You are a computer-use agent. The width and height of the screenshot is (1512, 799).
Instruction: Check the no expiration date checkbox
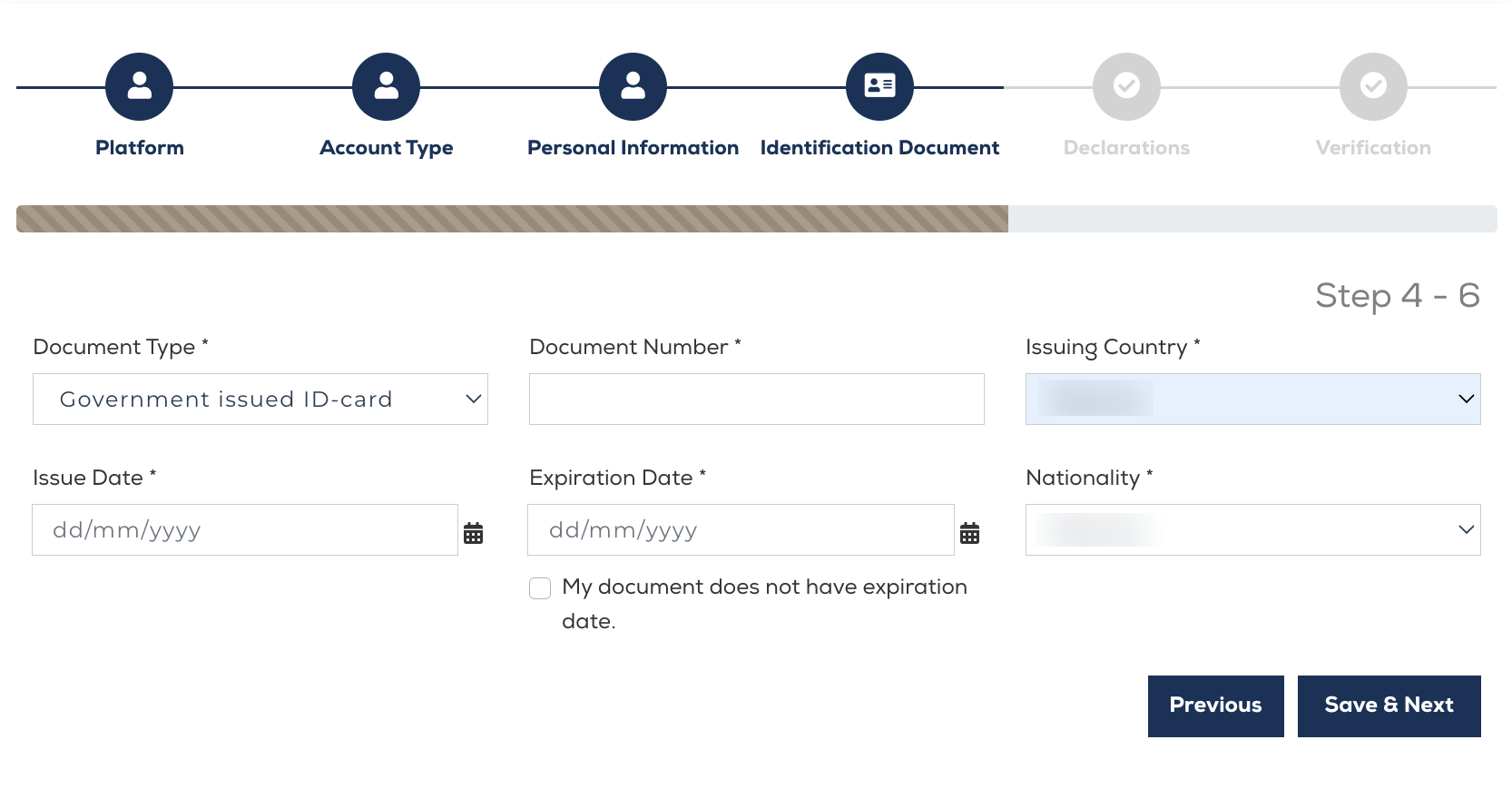pos(540,588)
